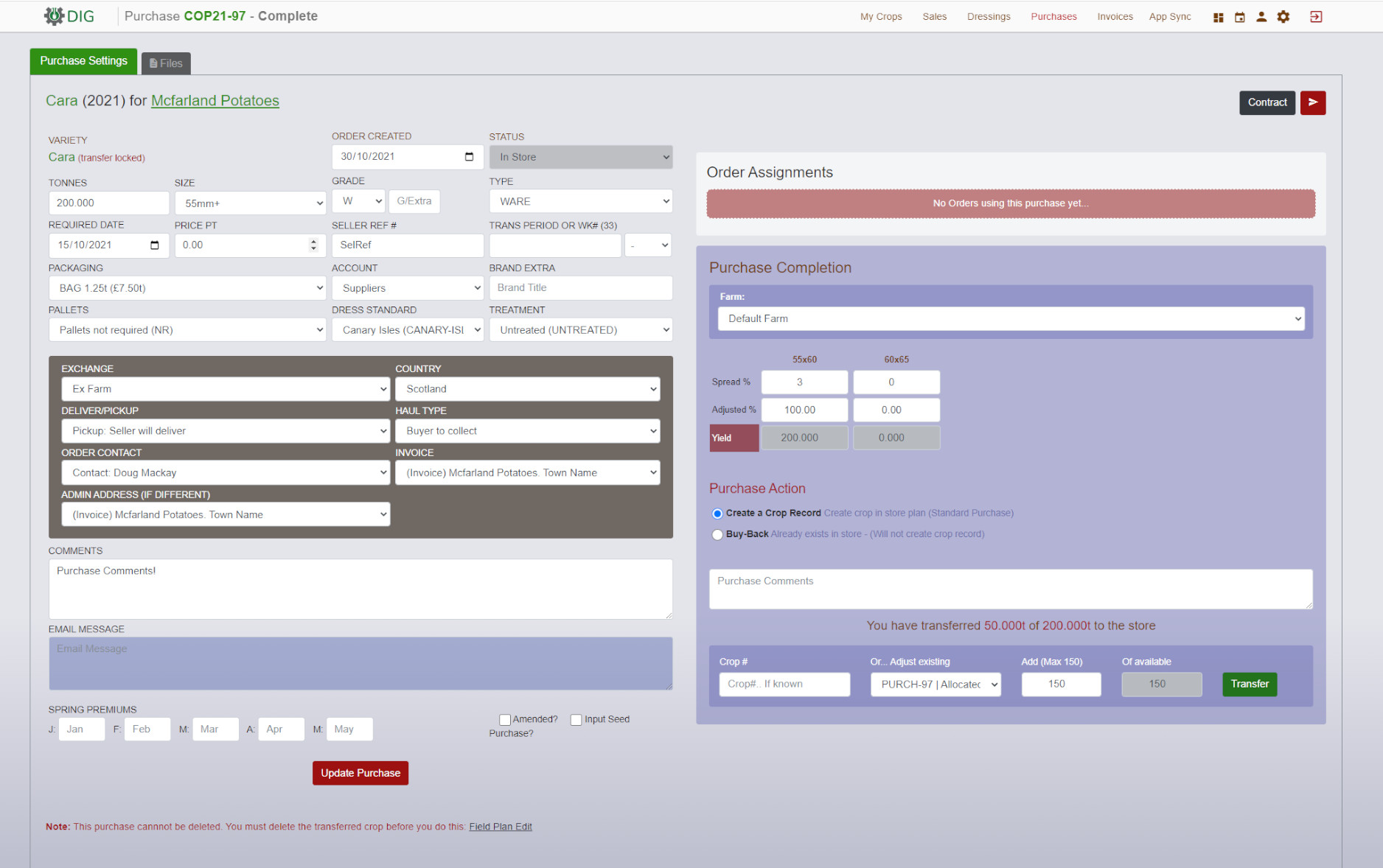Open the calendar icon in top bar
1383x868 pixels.
point(1240,17)
